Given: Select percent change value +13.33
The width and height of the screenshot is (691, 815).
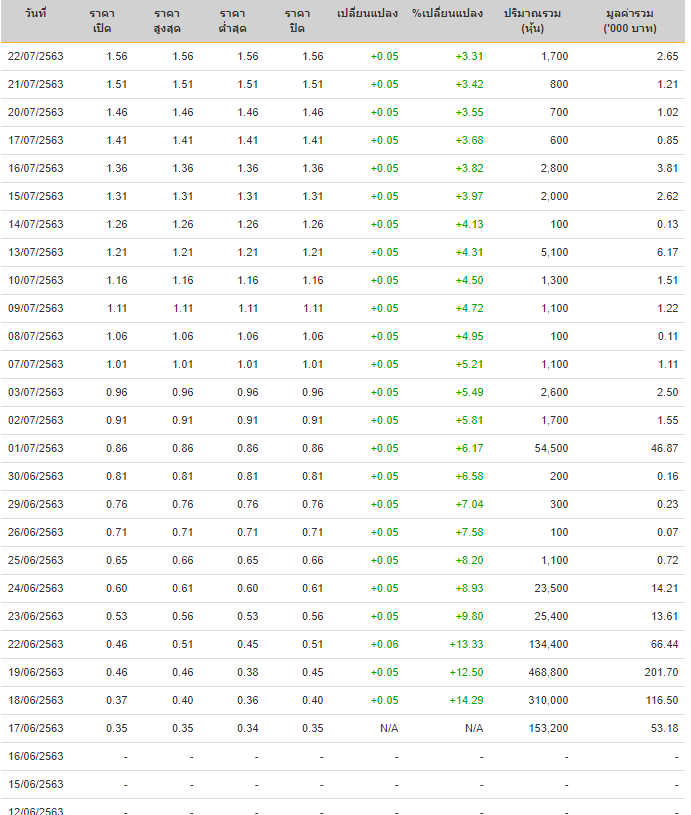Looking at the screenshot, I should pos(466,645).
